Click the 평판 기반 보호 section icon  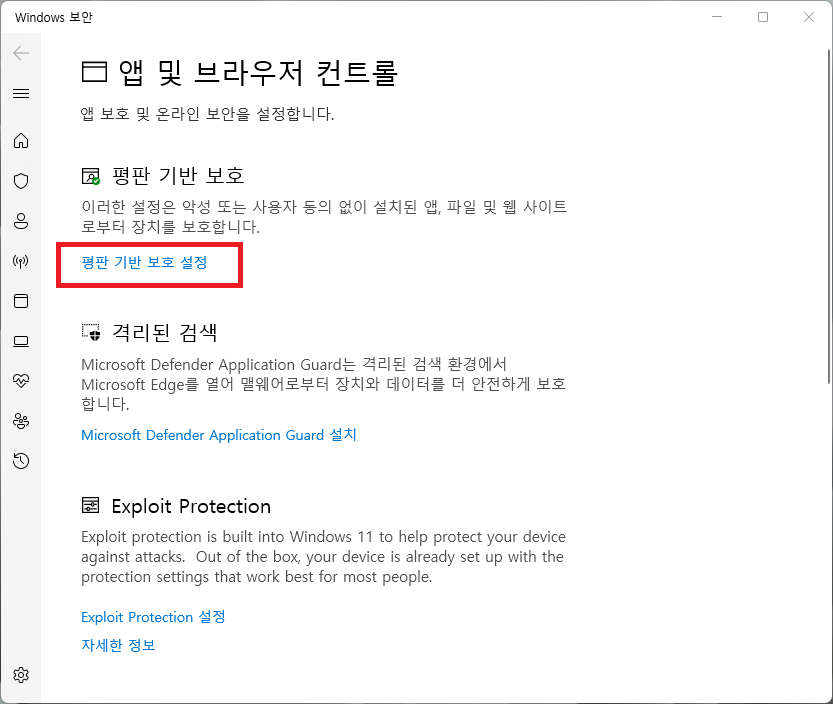tap(91, 176)
